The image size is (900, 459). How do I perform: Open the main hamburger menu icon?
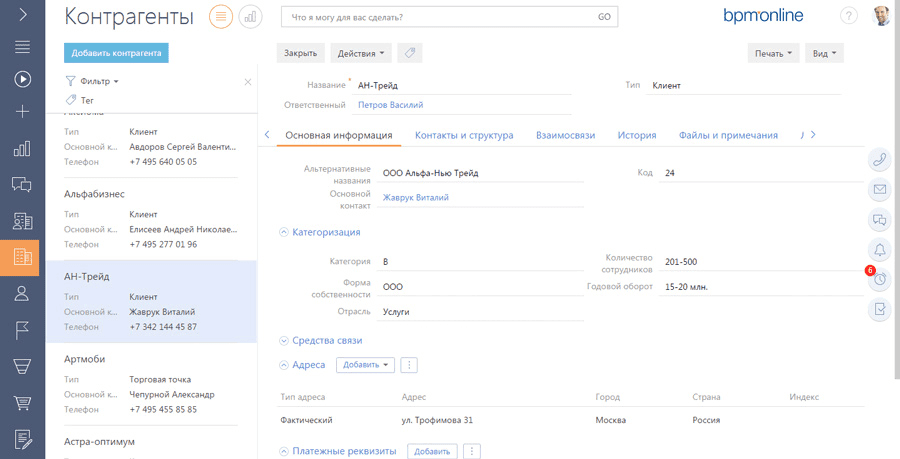coord(22,46)
